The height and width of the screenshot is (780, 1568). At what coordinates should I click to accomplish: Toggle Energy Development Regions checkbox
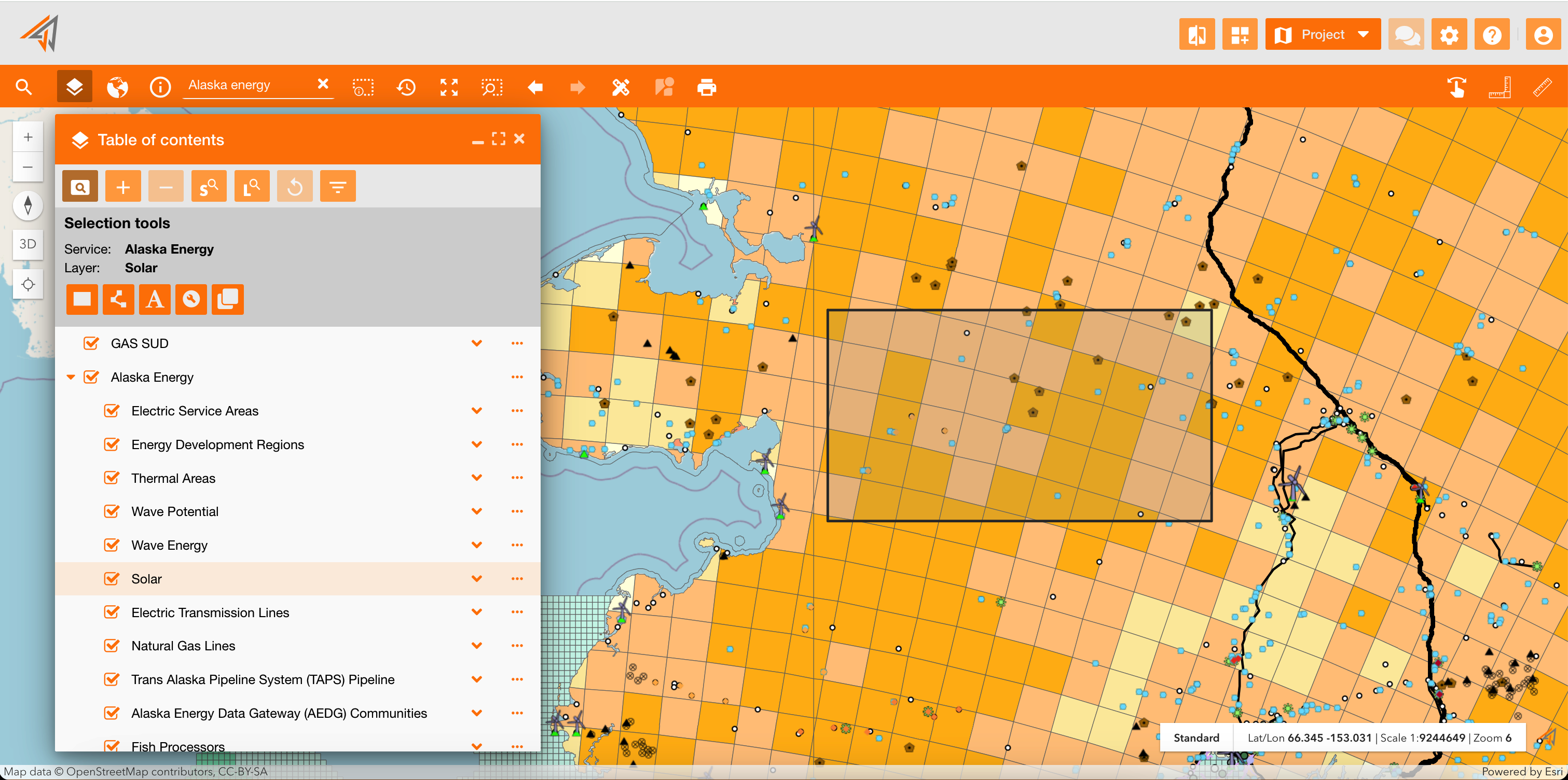[x=112, y=445]
